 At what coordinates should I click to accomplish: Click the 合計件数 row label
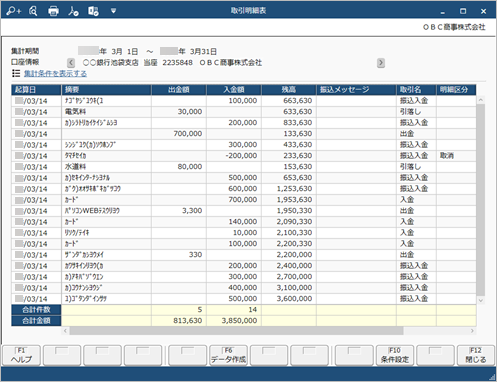click(36, 310)
